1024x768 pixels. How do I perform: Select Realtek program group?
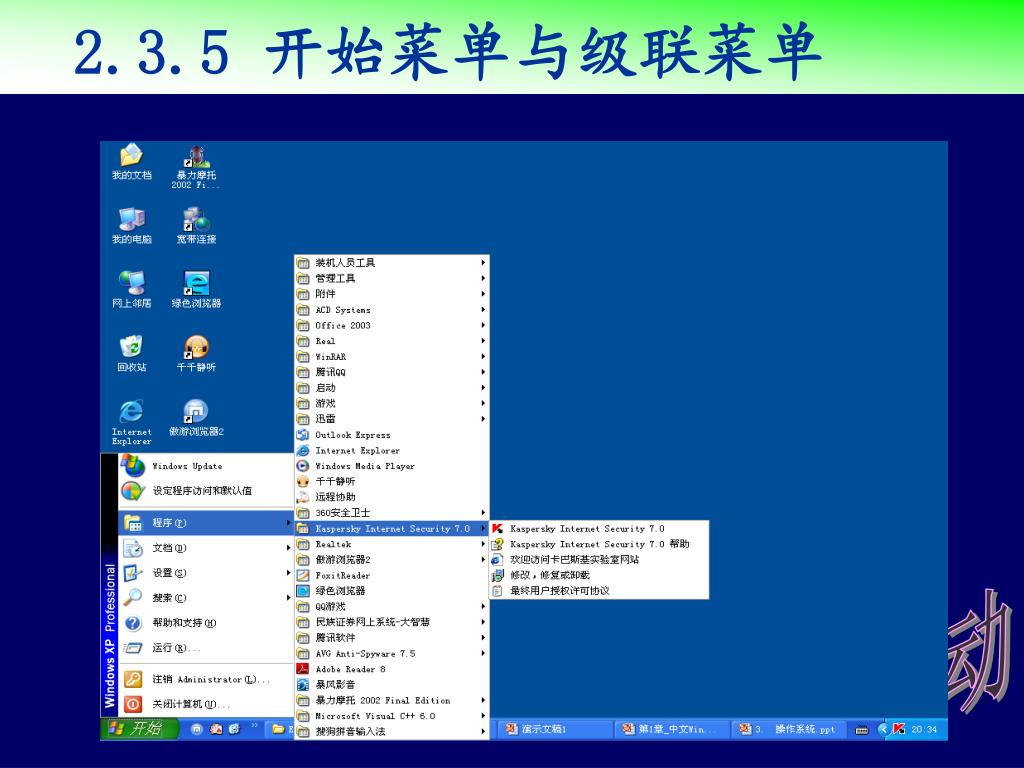(x=392, y=544)
